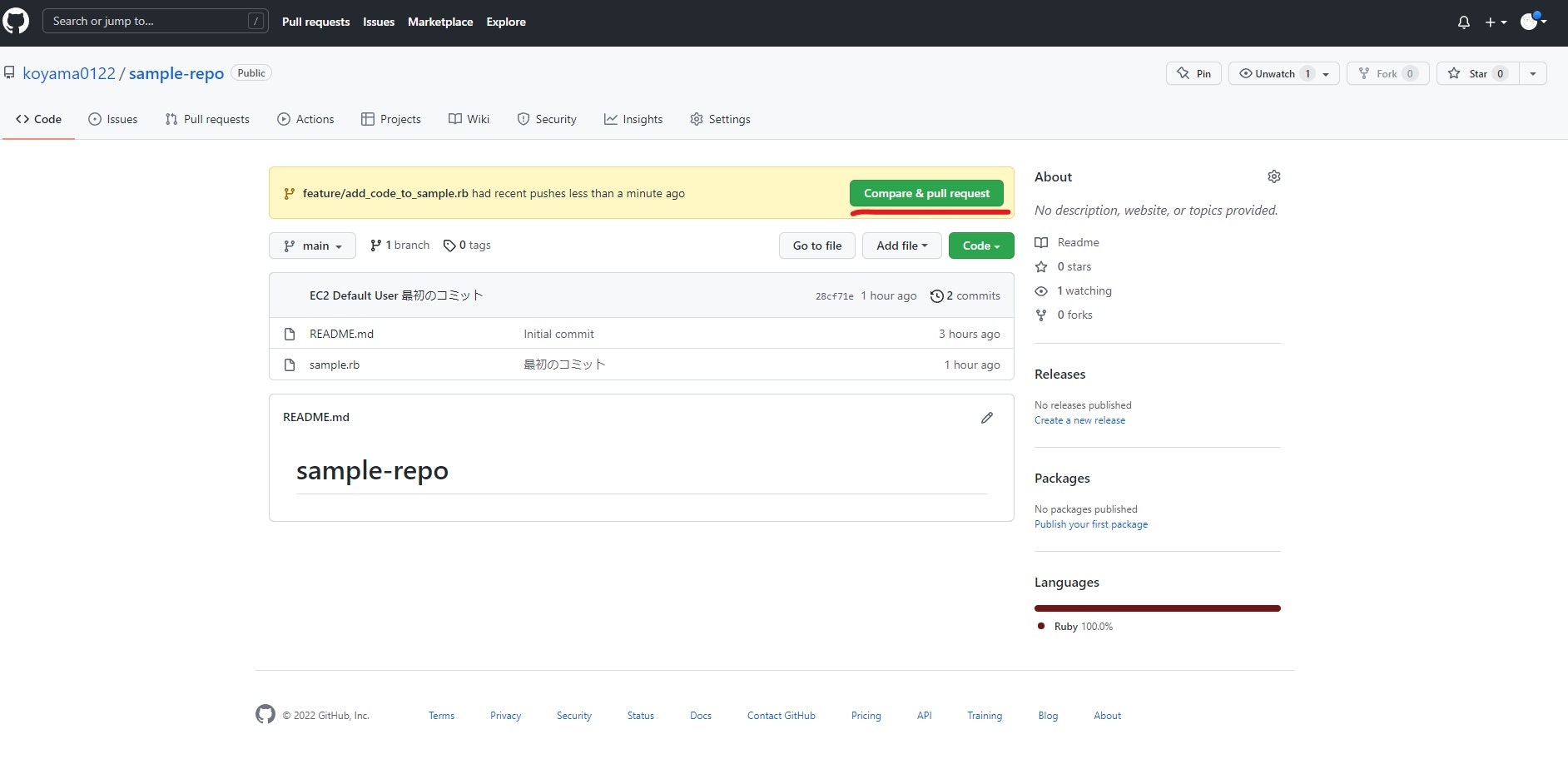1568x769 pixels.
Task: Switch to the Code tab
Action: tap(38, 119)
